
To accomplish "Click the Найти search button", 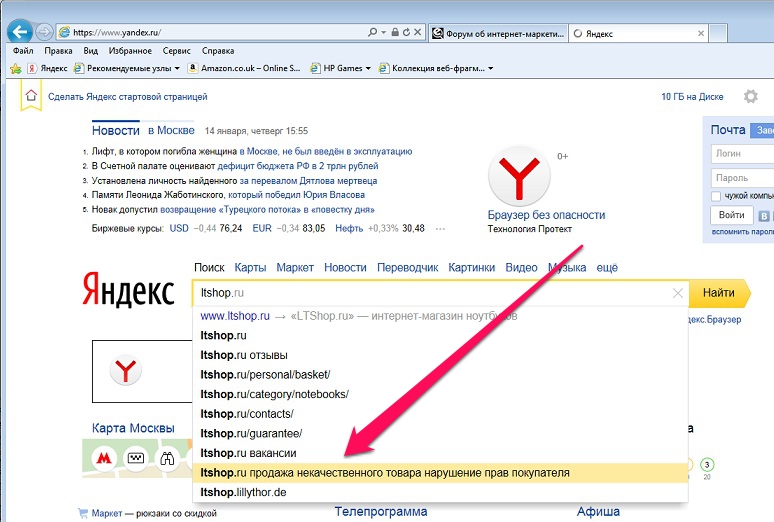I will (719, 293).
